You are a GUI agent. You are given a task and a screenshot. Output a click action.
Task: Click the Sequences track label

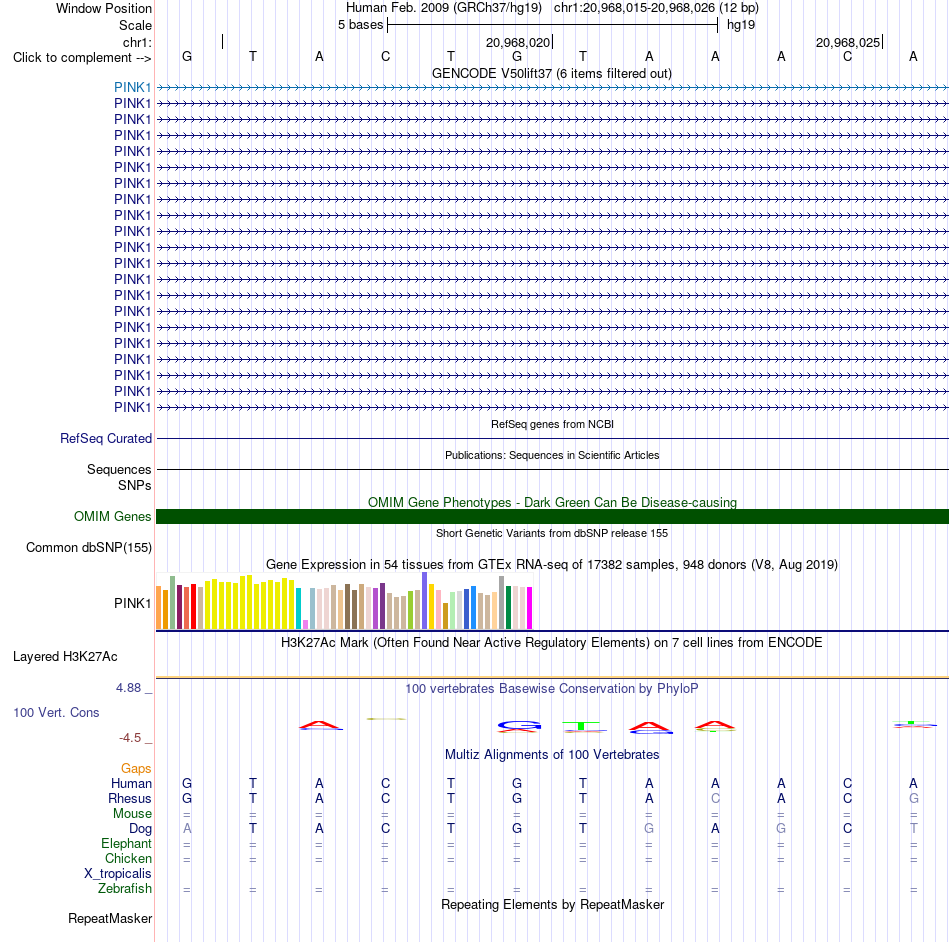(x=119, y=469)
